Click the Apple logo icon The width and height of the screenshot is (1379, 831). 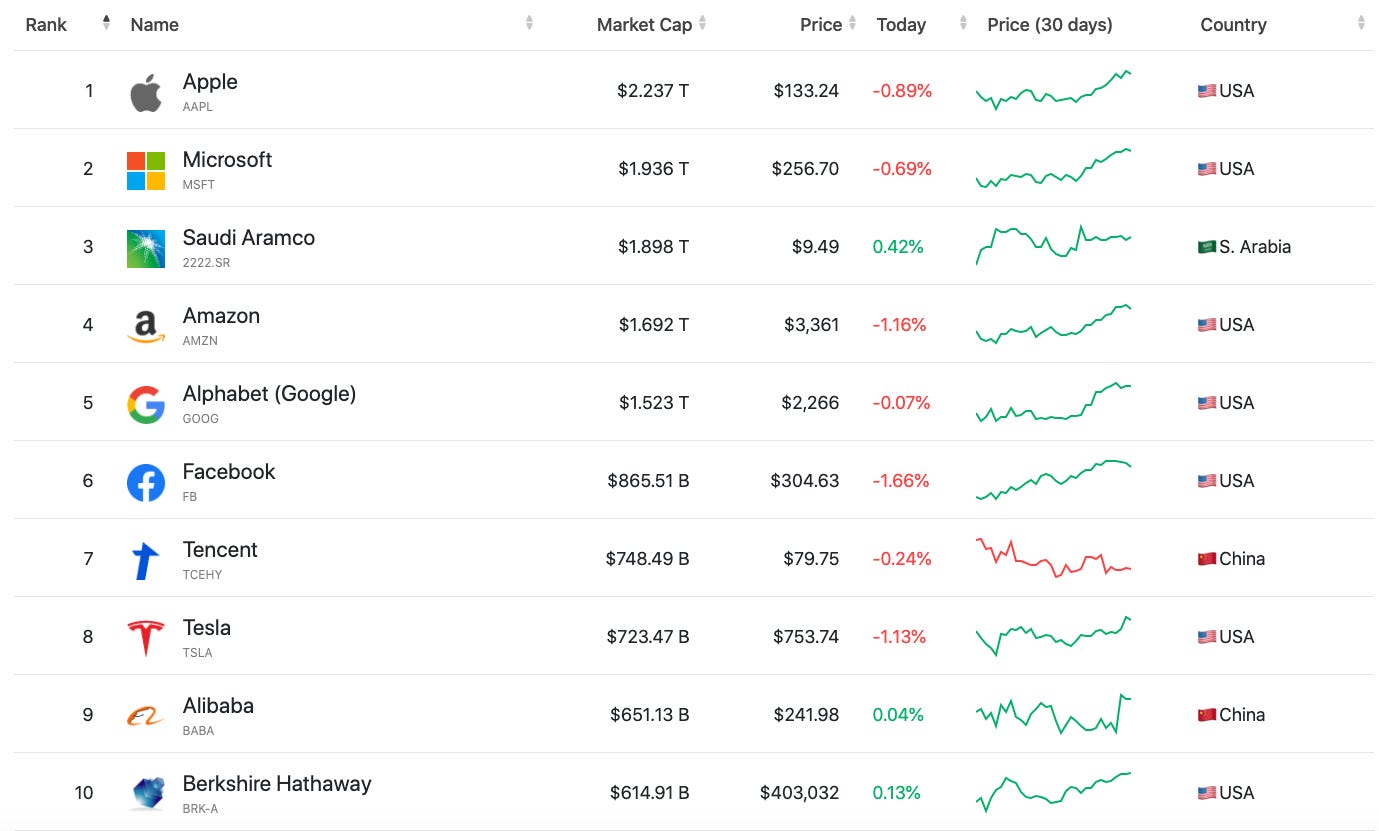click(146, 93)
